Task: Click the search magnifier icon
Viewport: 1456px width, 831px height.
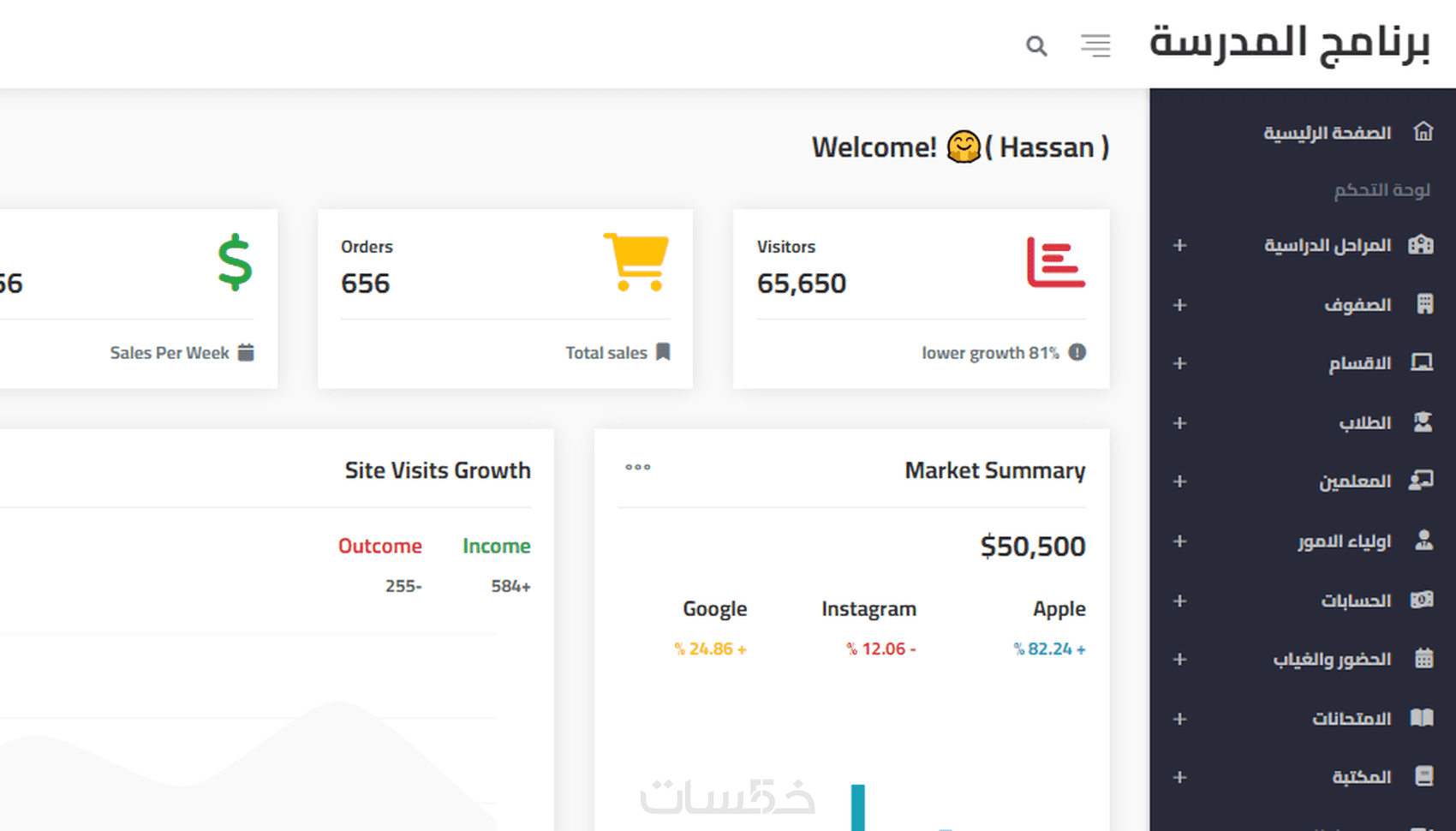Action: tap(1036, 45)
